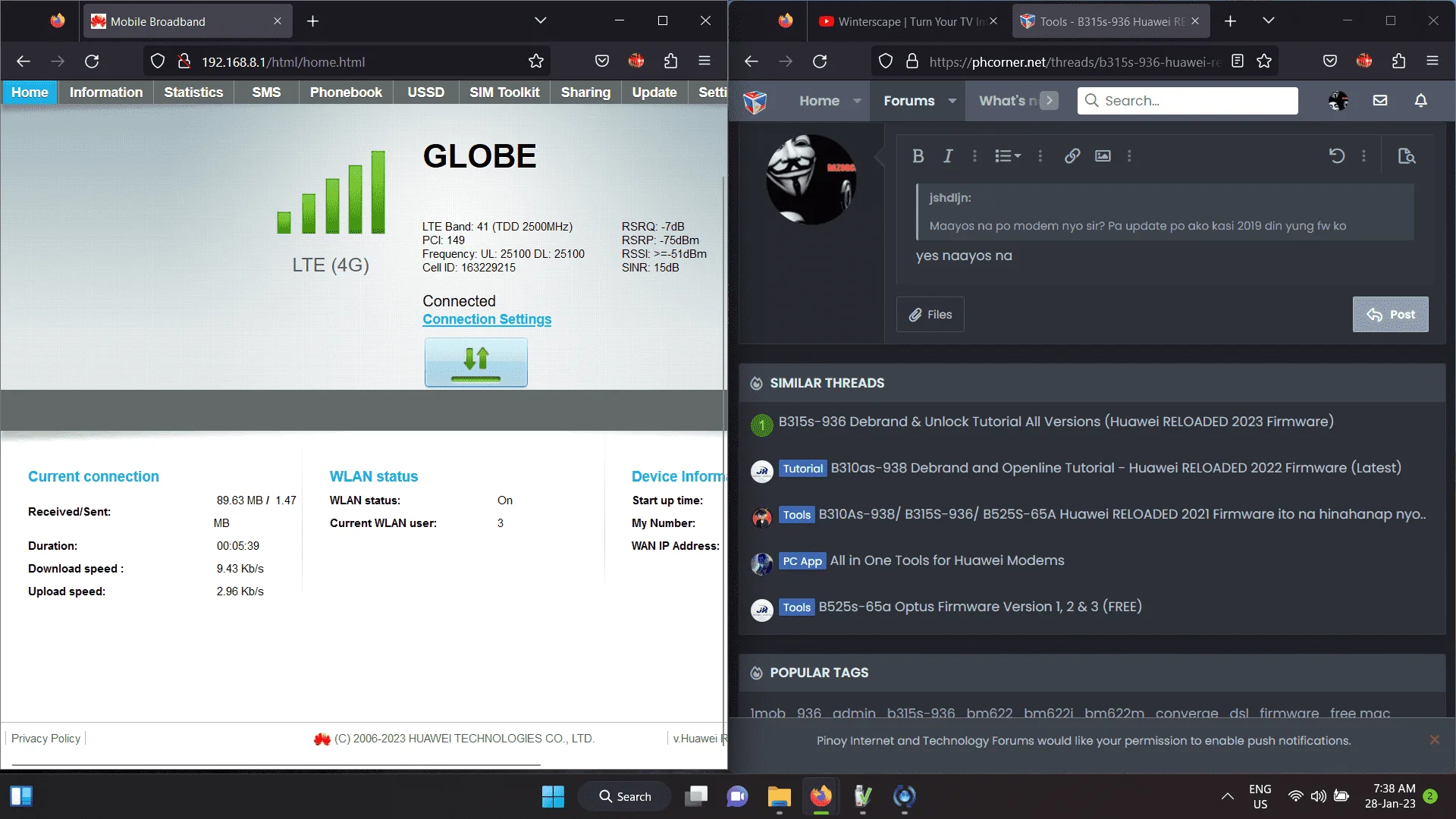Viewport: 1456px width, 819px height.
Task: Expand the phcorner Home menu arrow
Action: [857, 101]
